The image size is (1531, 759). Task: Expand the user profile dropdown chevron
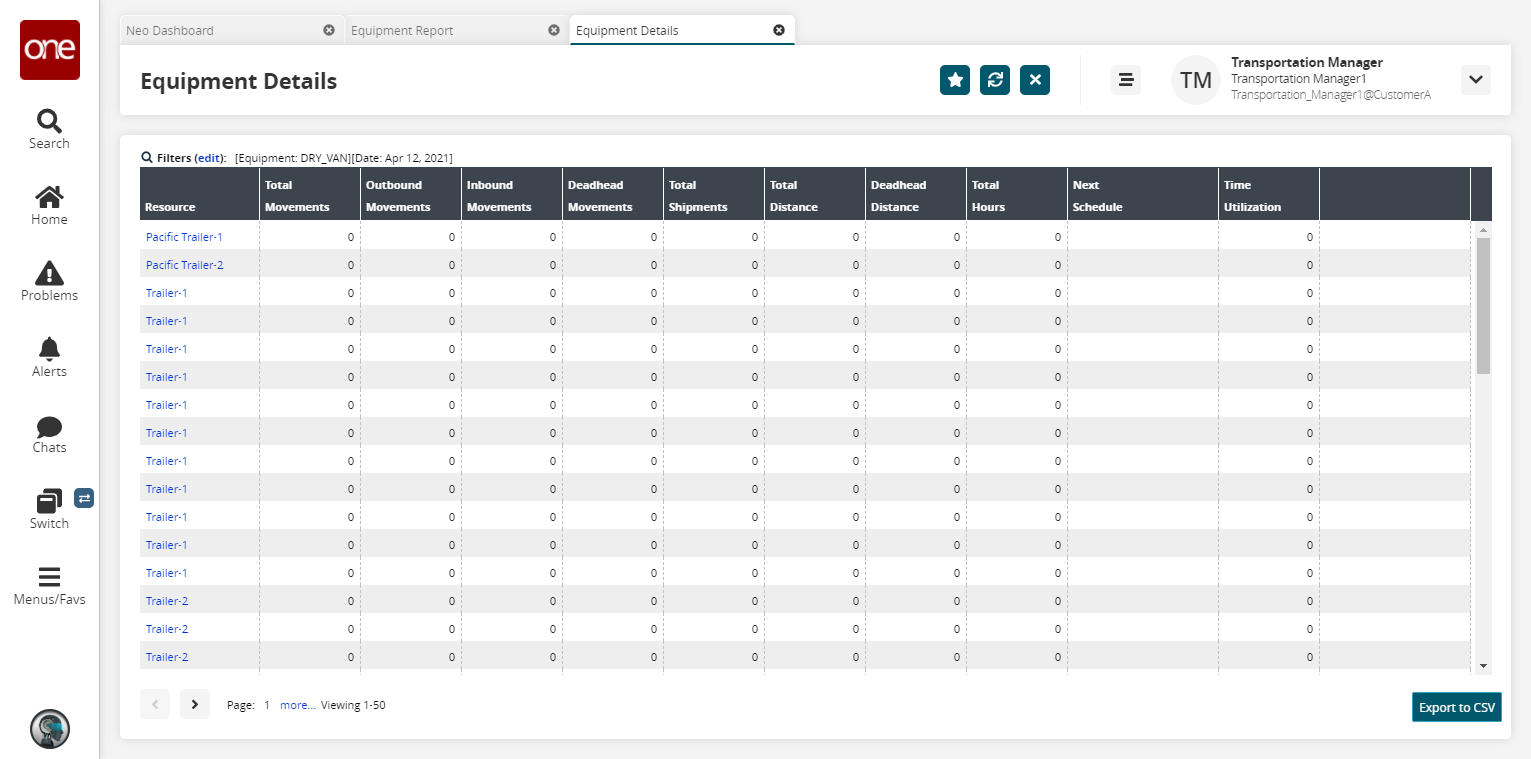click(1476, 80)
